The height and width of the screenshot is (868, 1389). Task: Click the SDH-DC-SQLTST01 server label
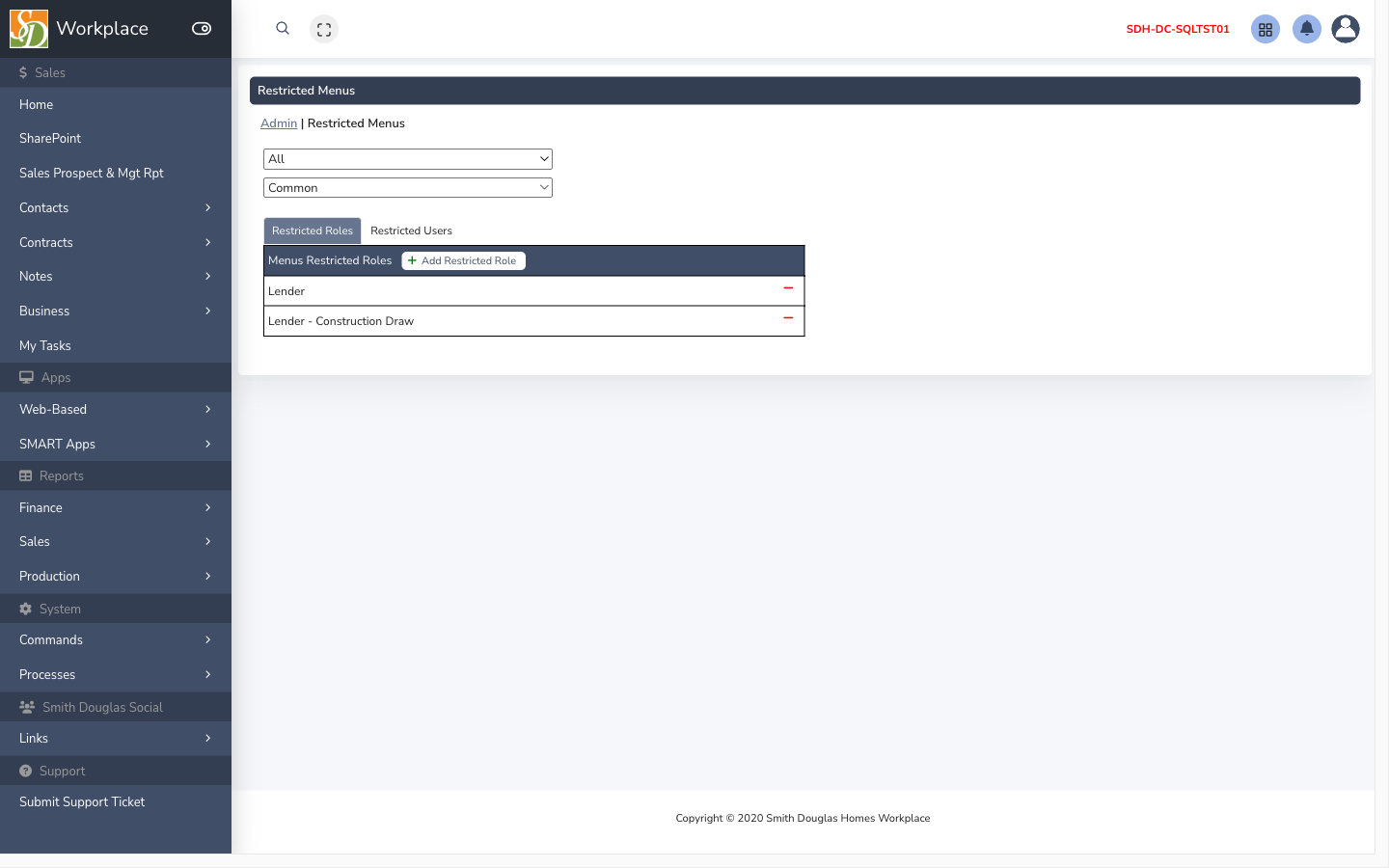(x=1178, y=29)
